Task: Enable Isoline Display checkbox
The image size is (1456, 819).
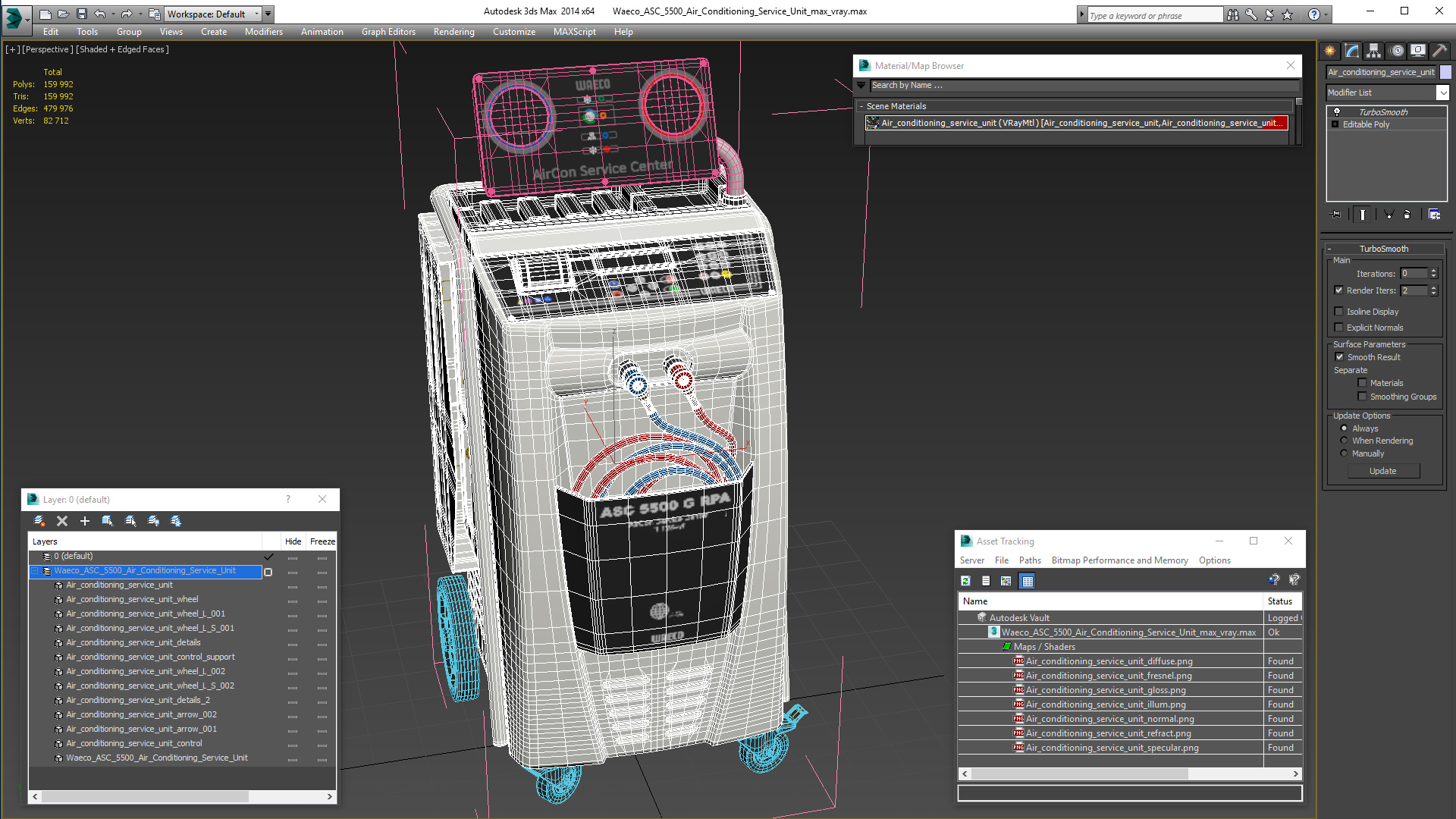Action: click(1339, 312)
